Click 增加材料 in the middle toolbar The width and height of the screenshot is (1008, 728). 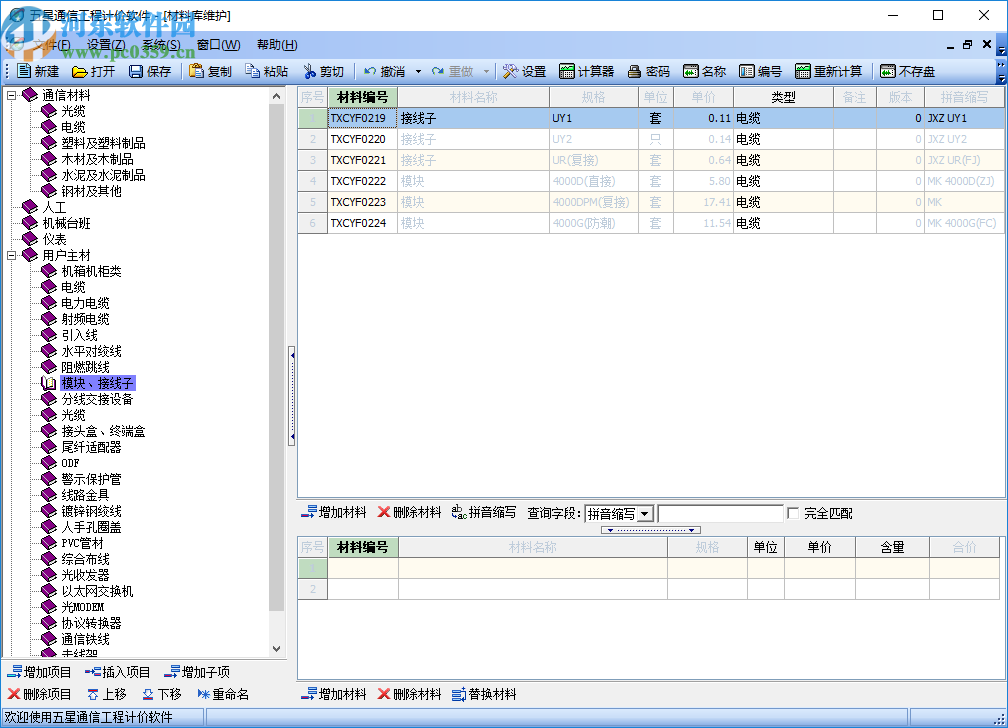[334, 512]
